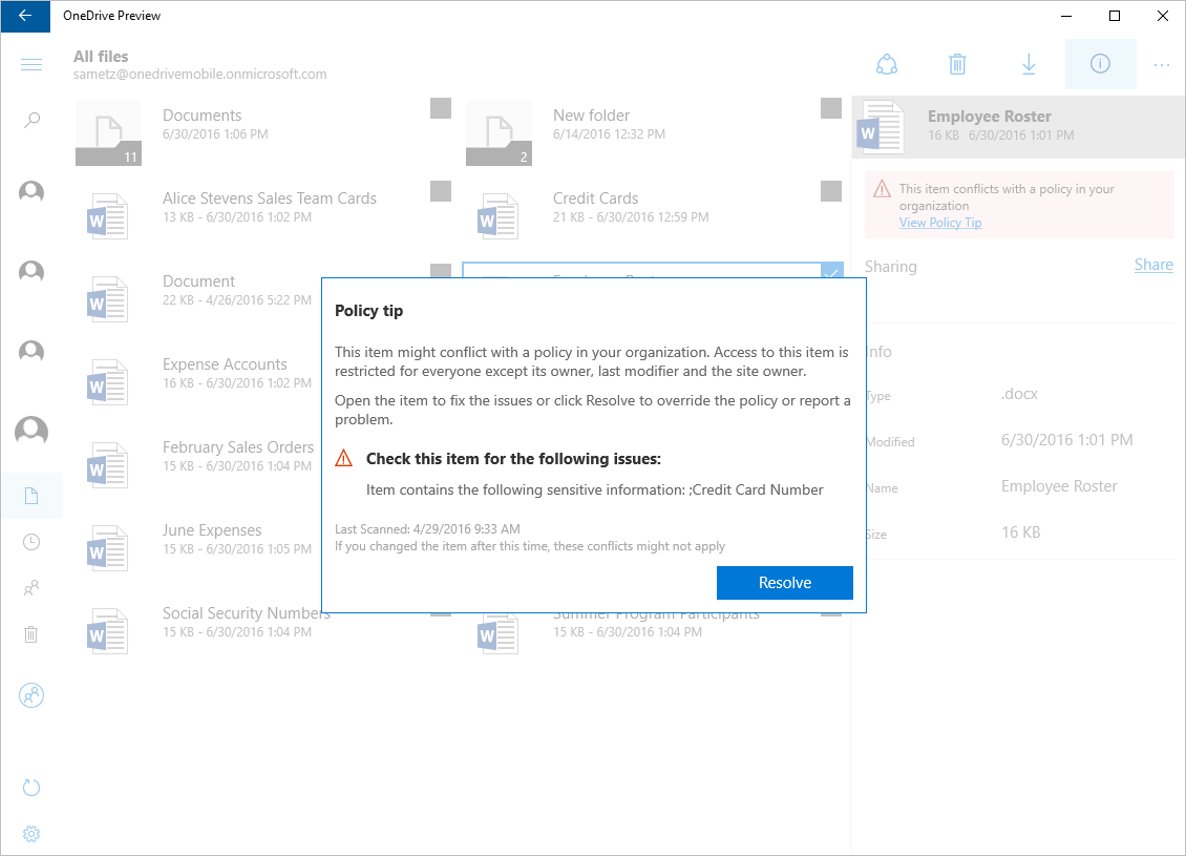Click the Credit Cards document icon
Screen dimensions: 1186x856
point(498,216)
